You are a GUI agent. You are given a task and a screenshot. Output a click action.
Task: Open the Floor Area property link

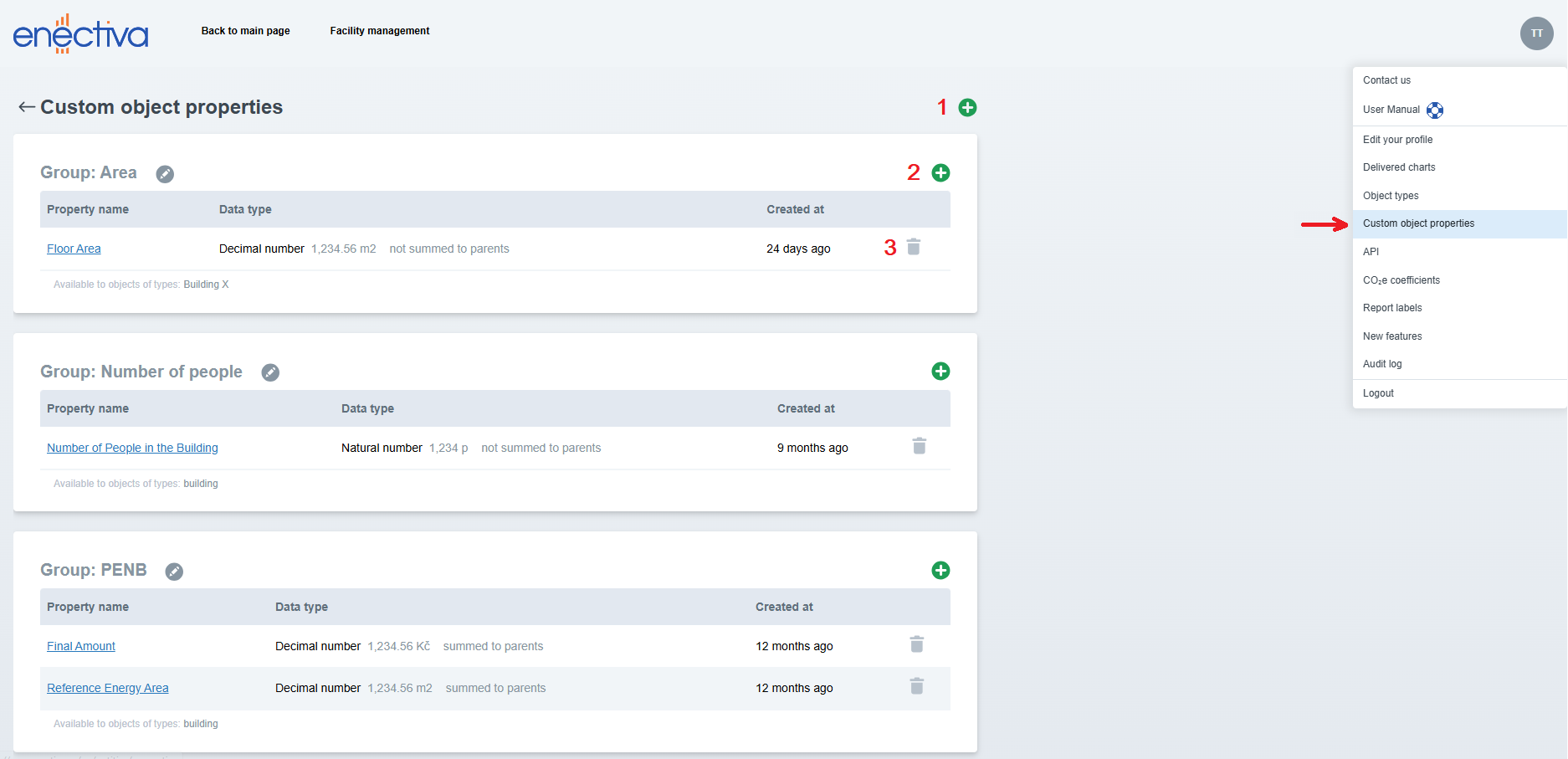pos(74,249)
